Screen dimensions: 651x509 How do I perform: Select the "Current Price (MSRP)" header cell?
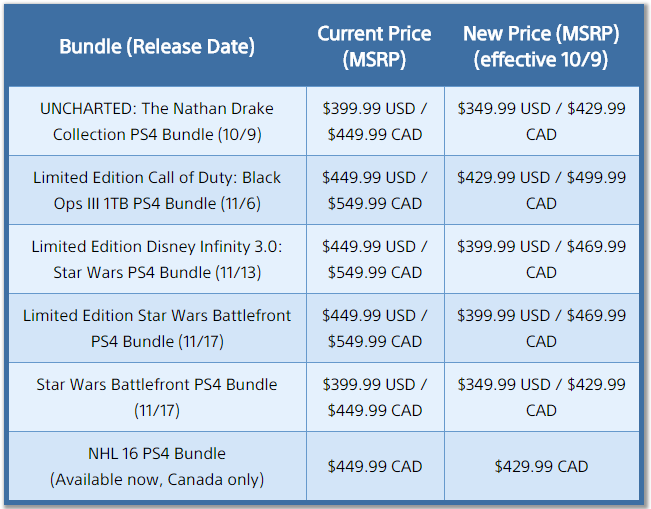(375, 46)
